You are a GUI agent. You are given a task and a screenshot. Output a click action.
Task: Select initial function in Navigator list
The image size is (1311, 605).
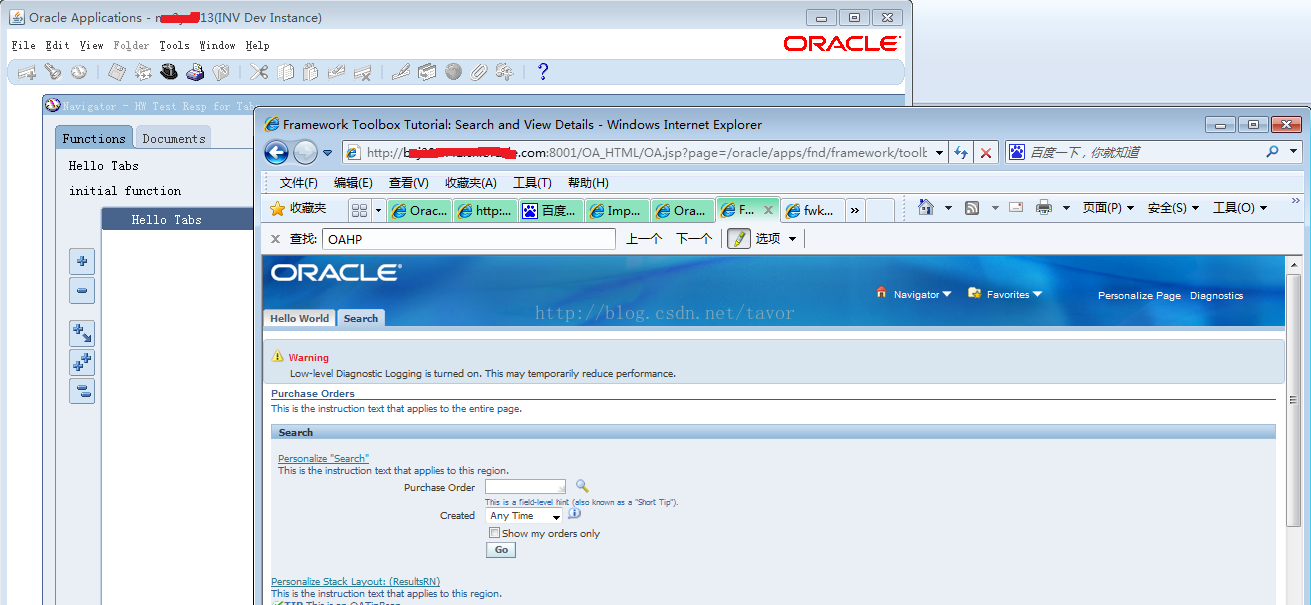[x=125, y=190]
